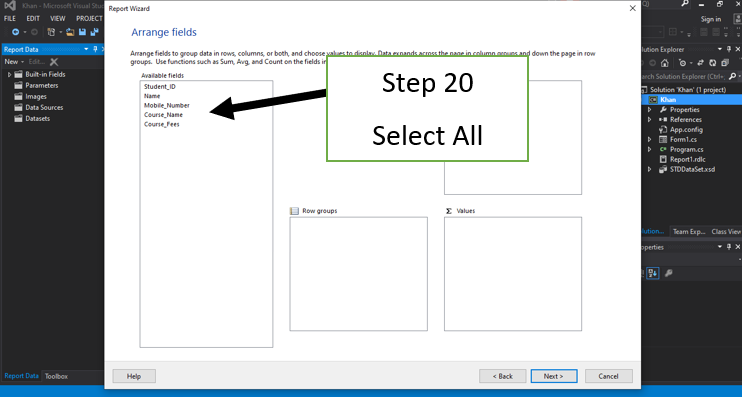Select the Khan project node
Screen dimensions: 742x397
coord(668,99)
